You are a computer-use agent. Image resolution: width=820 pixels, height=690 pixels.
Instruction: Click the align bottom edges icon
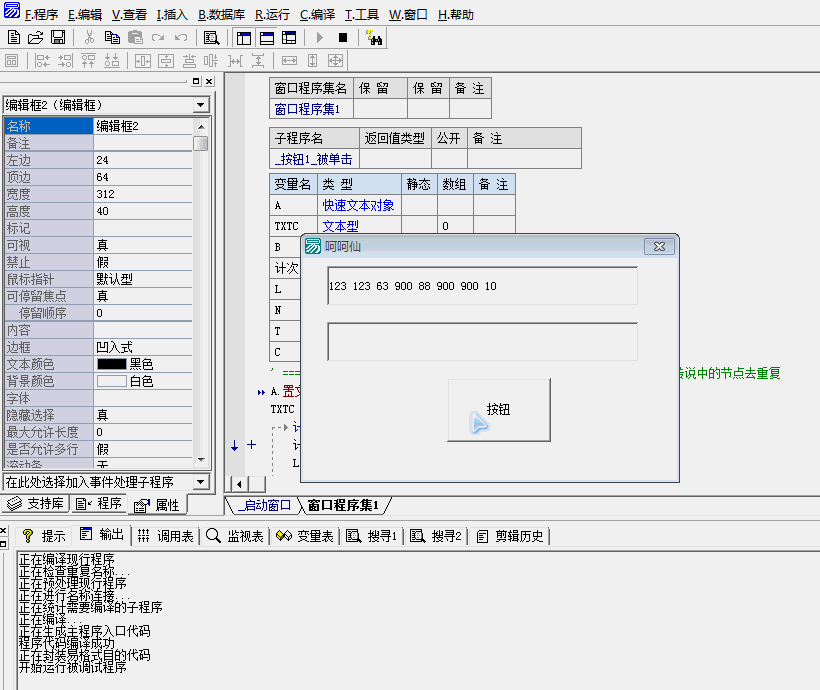tap(111, 61)
